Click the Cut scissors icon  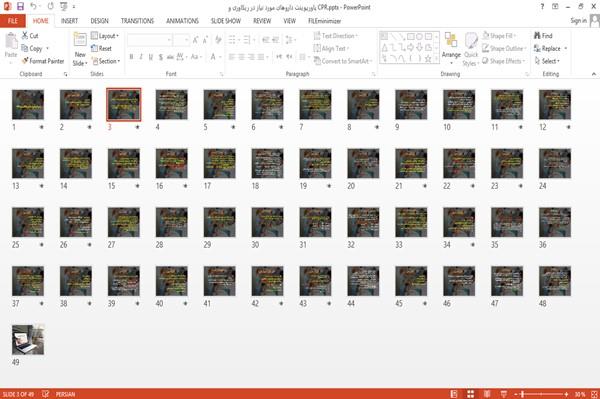pyautogui.click(x=25, y=36)
